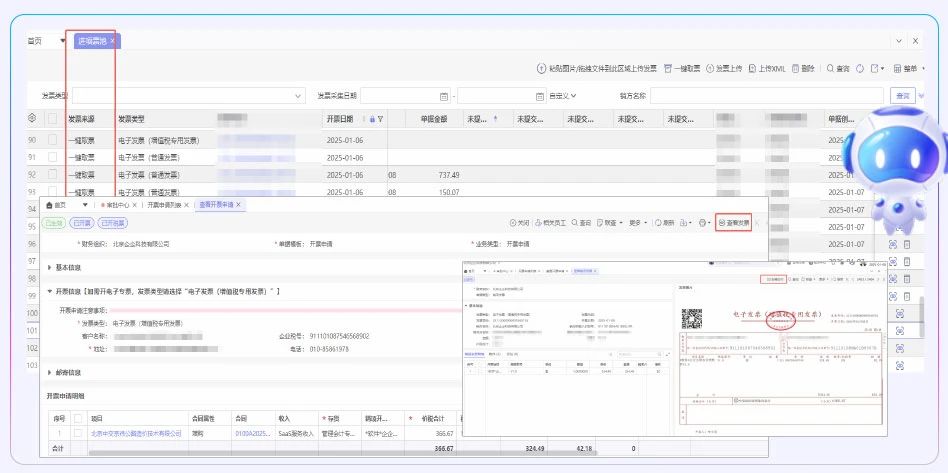This screenshot has height=473, width=948.
Task: Check the checkbox for row 90
Action: pyautogui.click(x=52, y=140)
